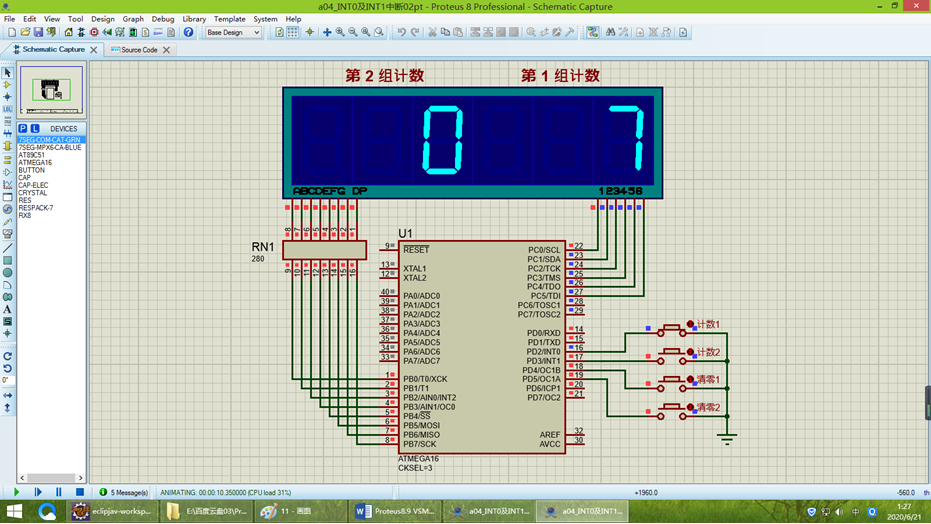Click the Zoom to Area icon
This screenshot has height=524, width=931.
[x=379, y=32]
